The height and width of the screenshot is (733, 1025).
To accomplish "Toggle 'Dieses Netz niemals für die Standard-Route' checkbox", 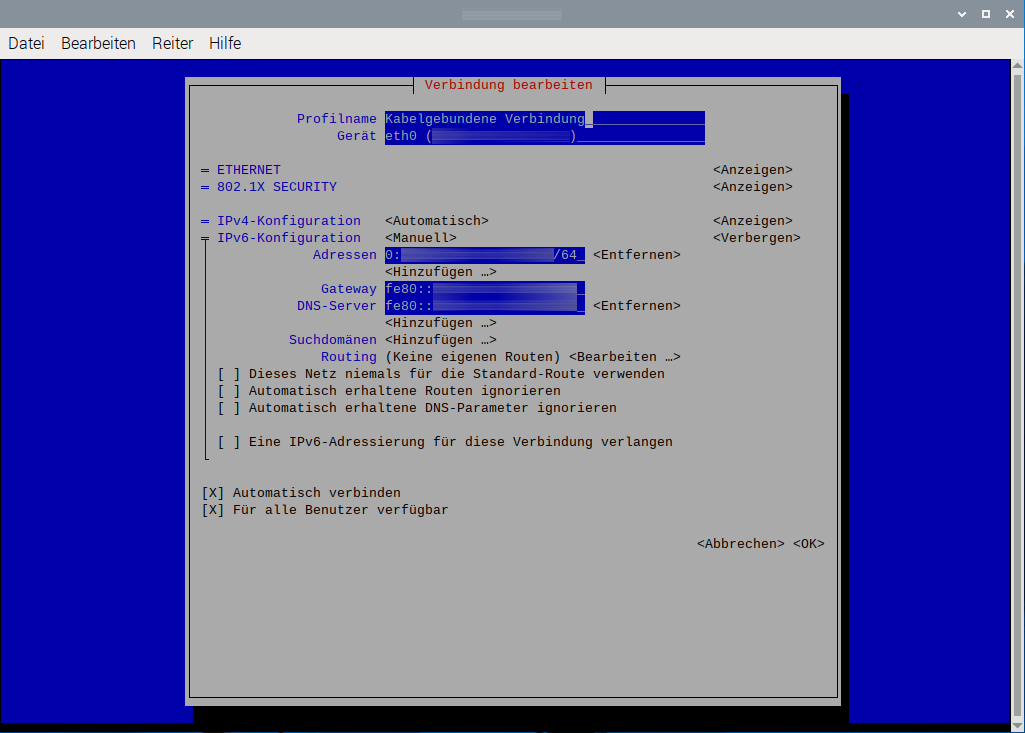I will [x=229, y=374].
